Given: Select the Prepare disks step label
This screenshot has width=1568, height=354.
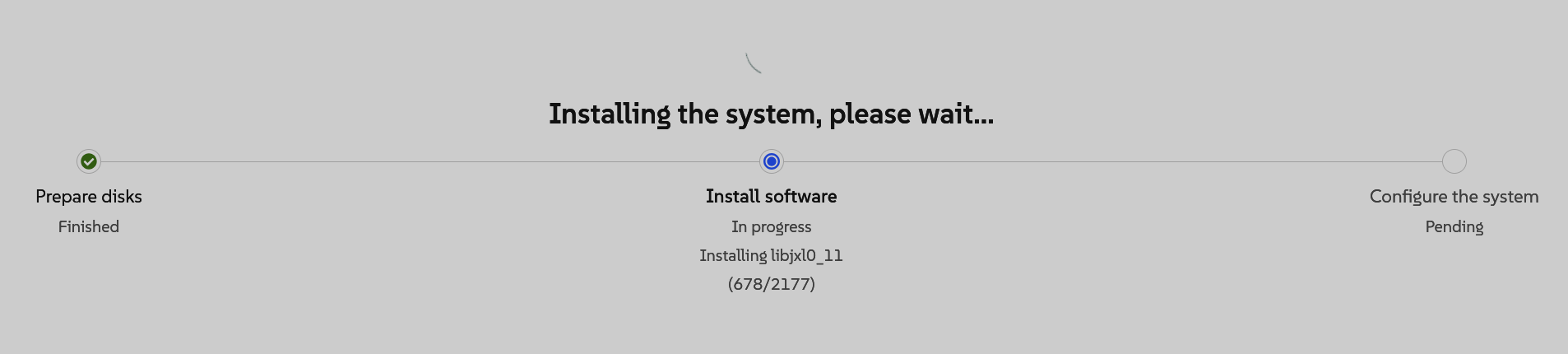Looking at the screenshot, I should click(x=89, y=197).
